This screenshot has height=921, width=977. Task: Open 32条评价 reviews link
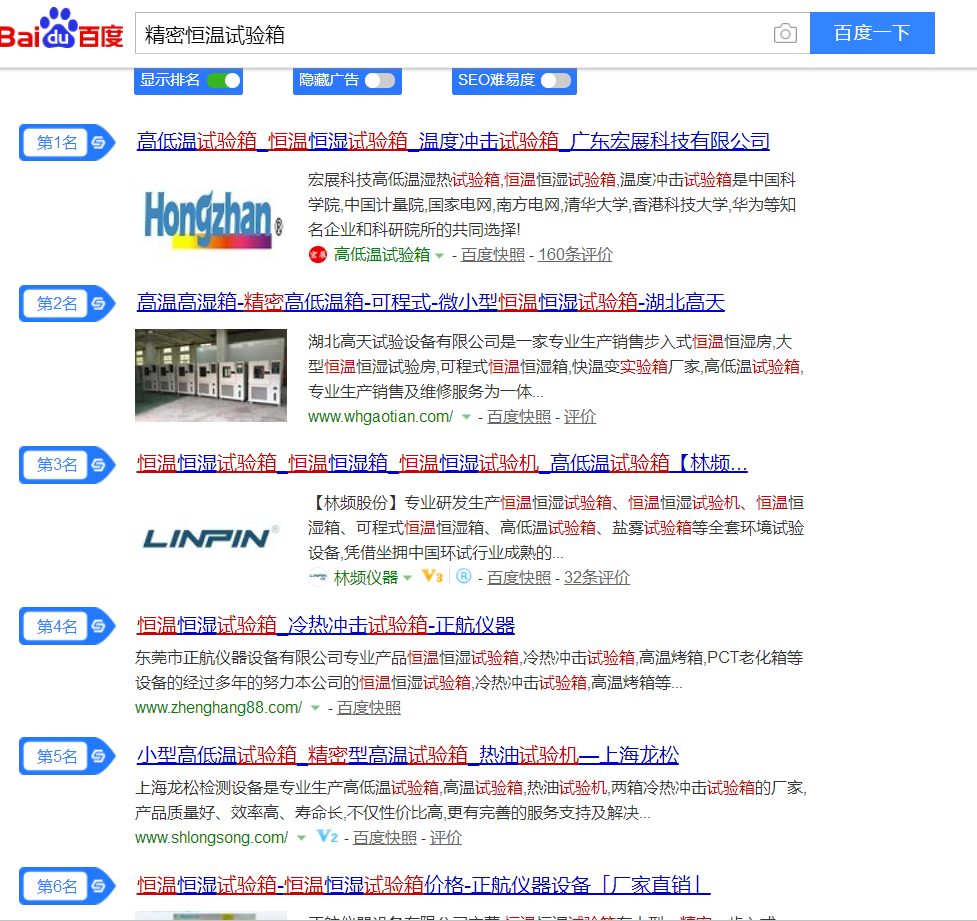(x=597, y=578)
